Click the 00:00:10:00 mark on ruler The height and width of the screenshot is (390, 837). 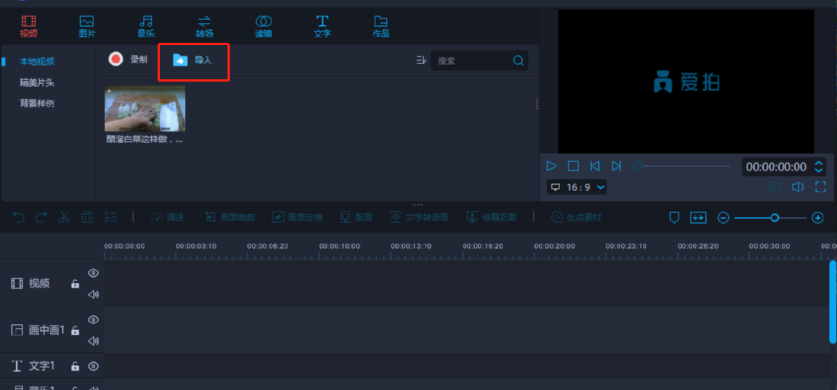(x=339, y=246)
